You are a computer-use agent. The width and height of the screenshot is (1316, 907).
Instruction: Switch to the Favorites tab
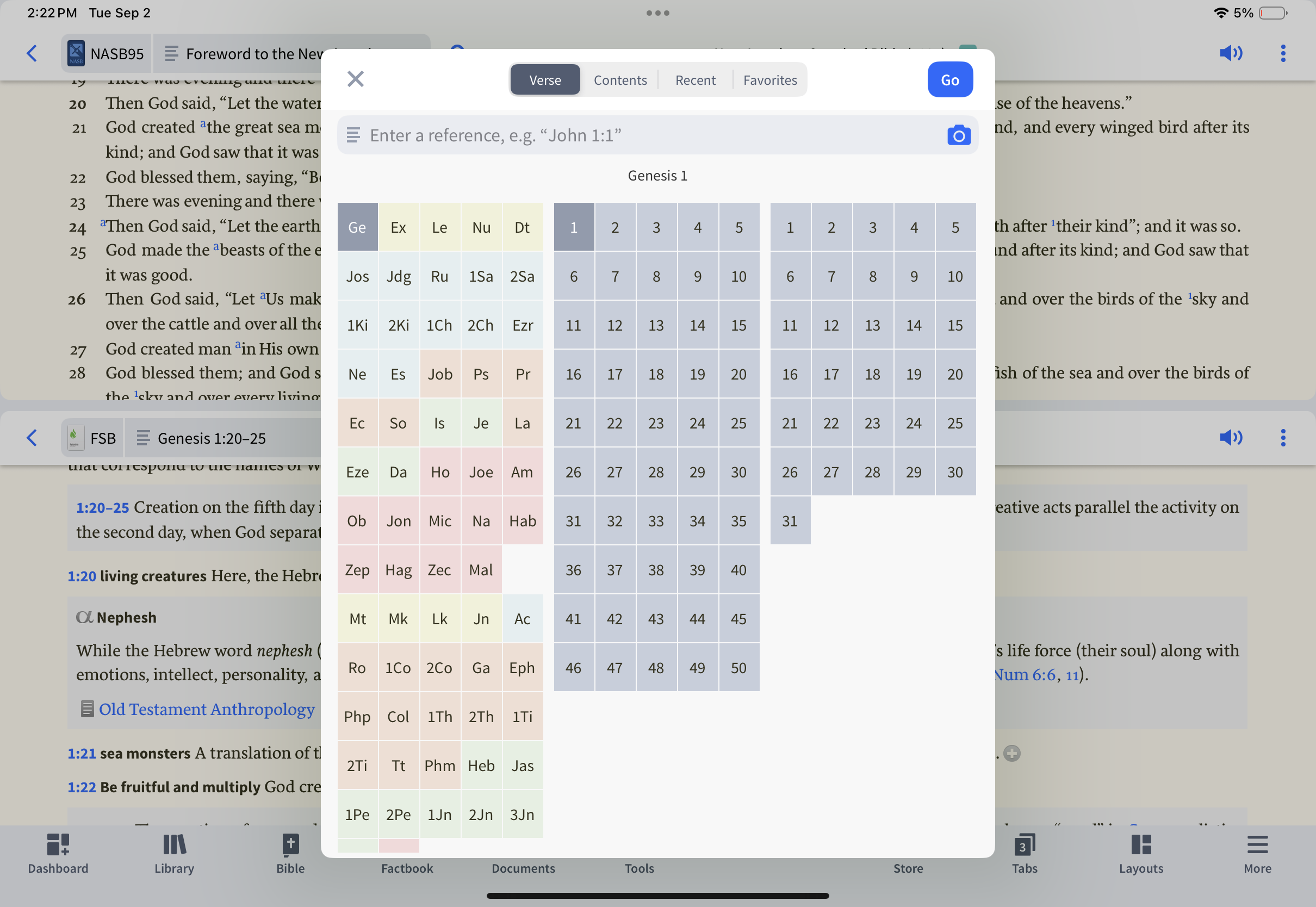769,80
